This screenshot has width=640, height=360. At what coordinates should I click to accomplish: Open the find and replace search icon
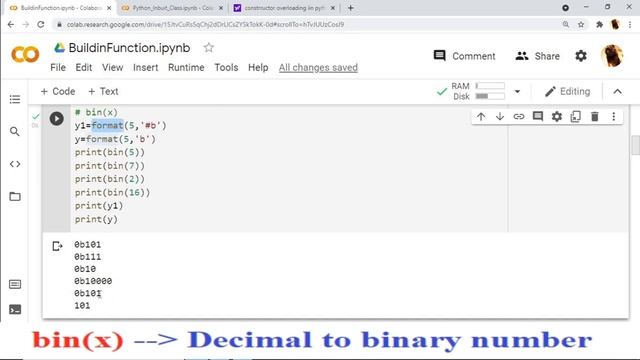(15, 131)
